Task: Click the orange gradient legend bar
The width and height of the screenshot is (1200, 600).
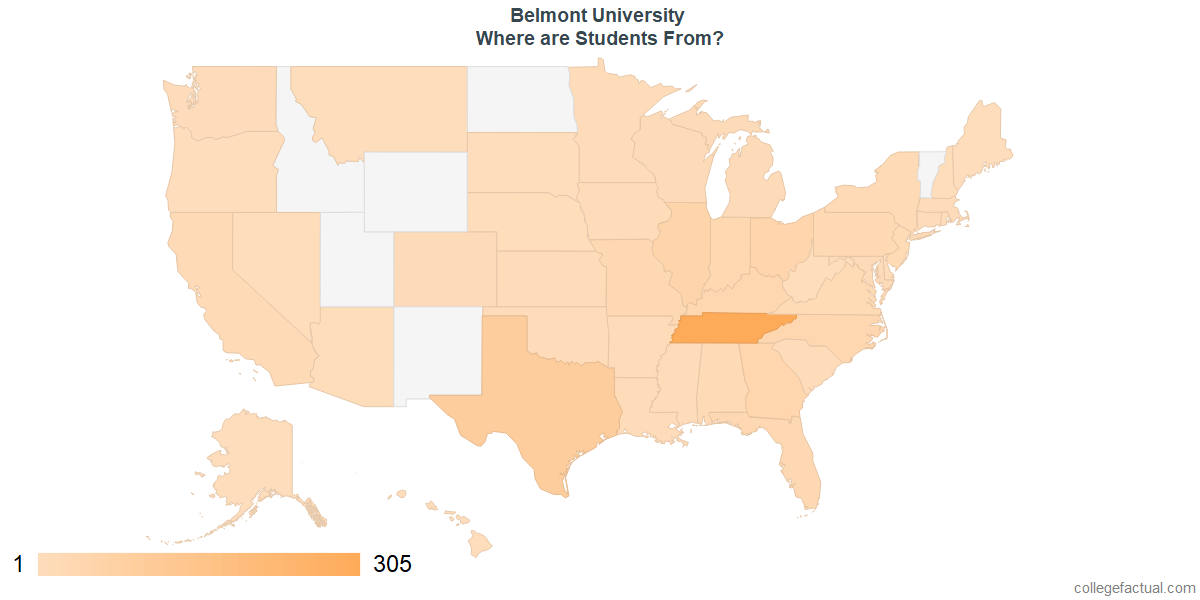Action: [199, 564]
